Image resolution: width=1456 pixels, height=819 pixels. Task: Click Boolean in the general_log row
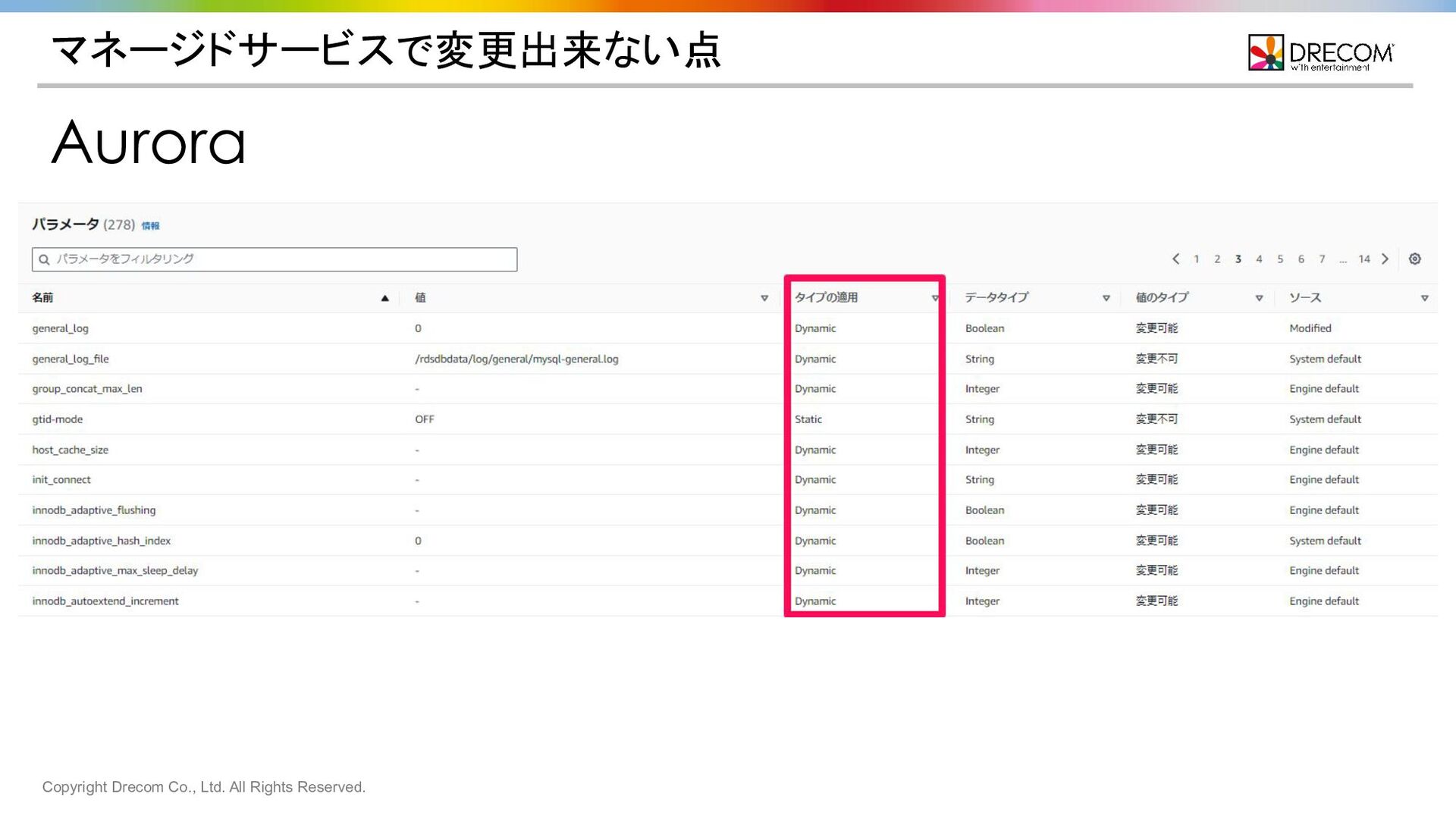984,328
